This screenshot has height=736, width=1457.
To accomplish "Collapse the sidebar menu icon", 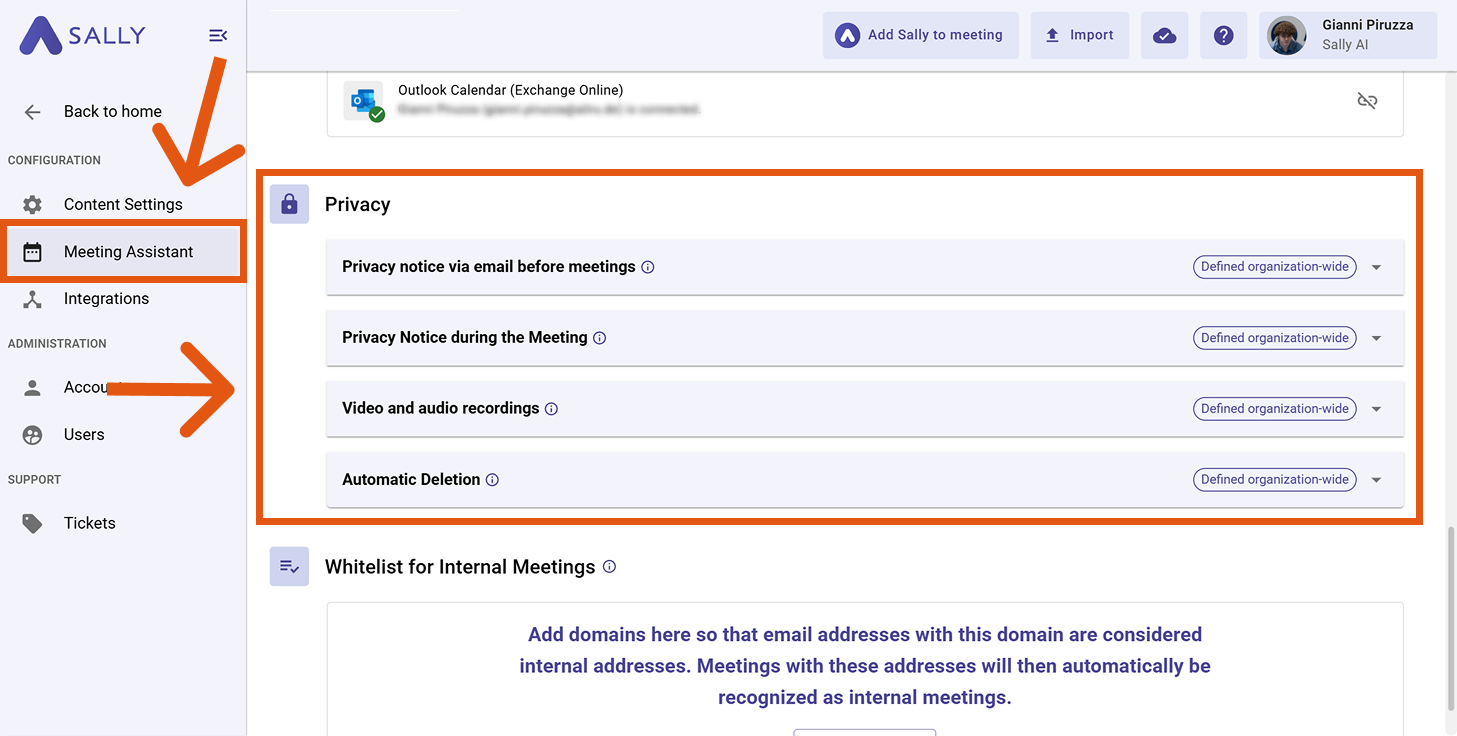I will [x=218, y=36].
